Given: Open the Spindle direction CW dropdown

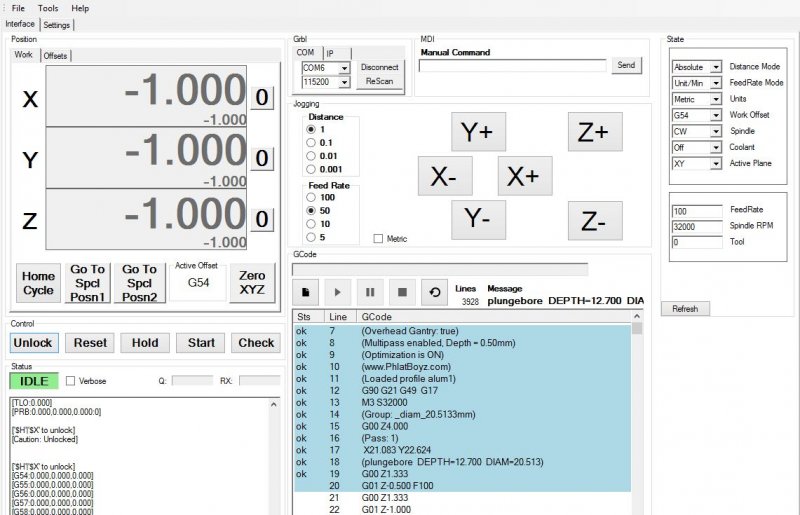Looking at the screenshot, I should (x=715, y=131).
